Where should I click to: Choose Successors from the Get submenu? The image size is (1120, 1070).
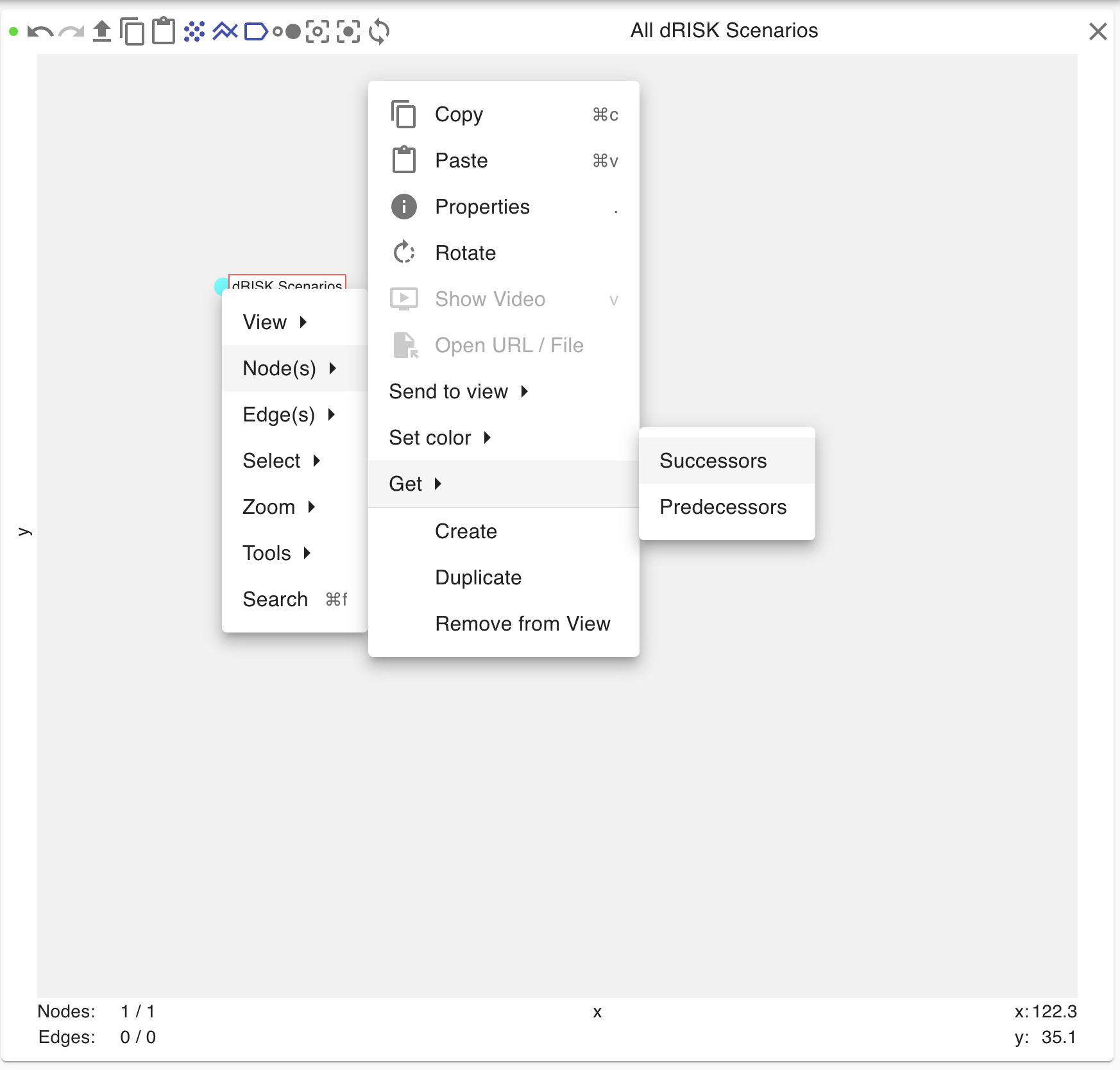point(713,461)
